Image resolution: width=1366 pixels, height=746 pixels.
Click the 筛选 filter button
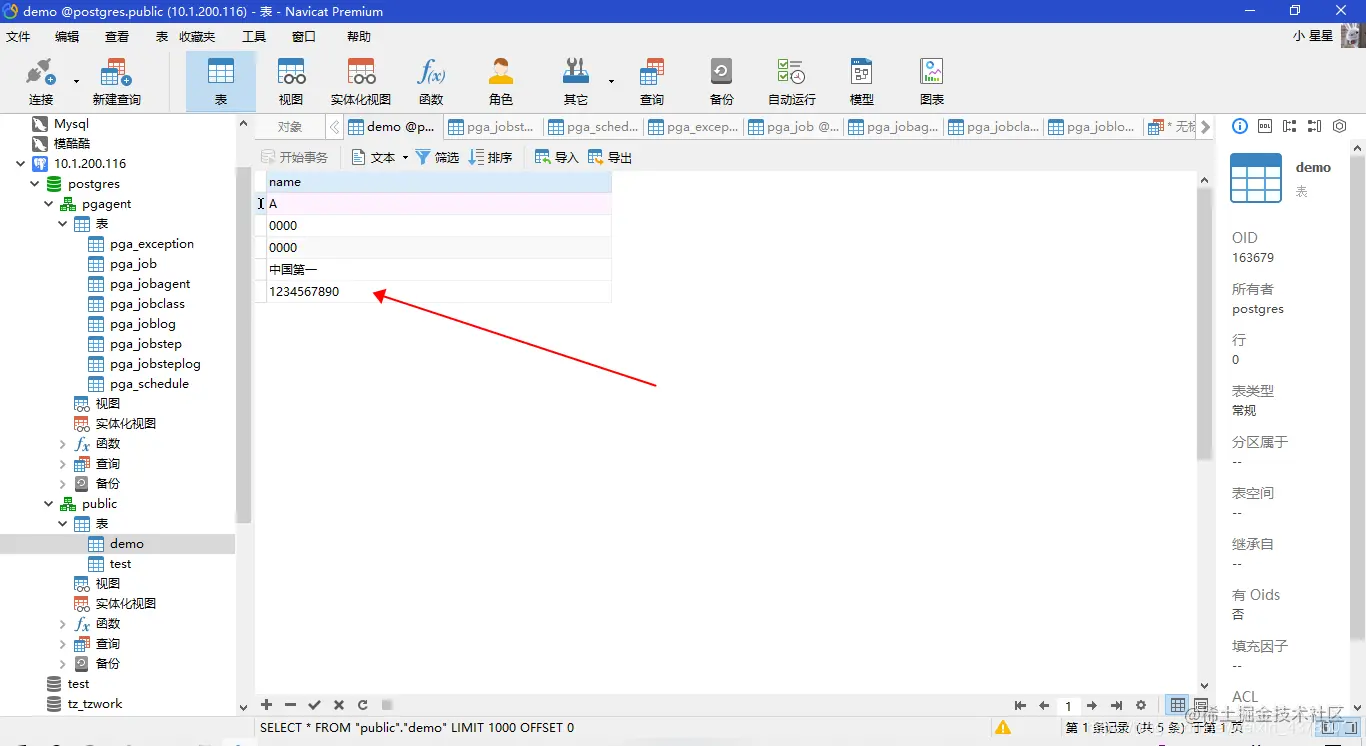click(x=437, y=157)
